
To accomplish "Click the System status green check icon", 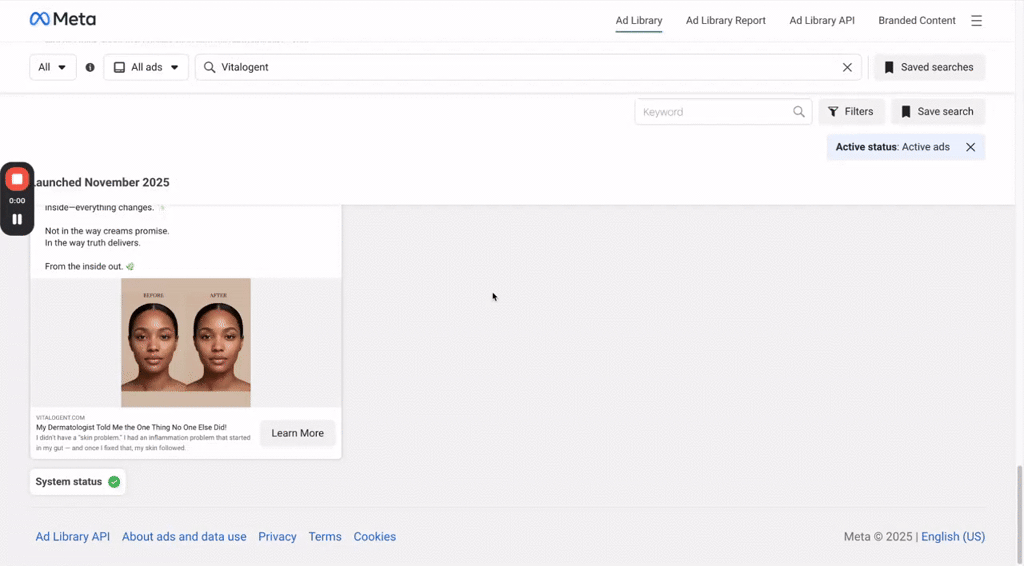I will point(114,482).
